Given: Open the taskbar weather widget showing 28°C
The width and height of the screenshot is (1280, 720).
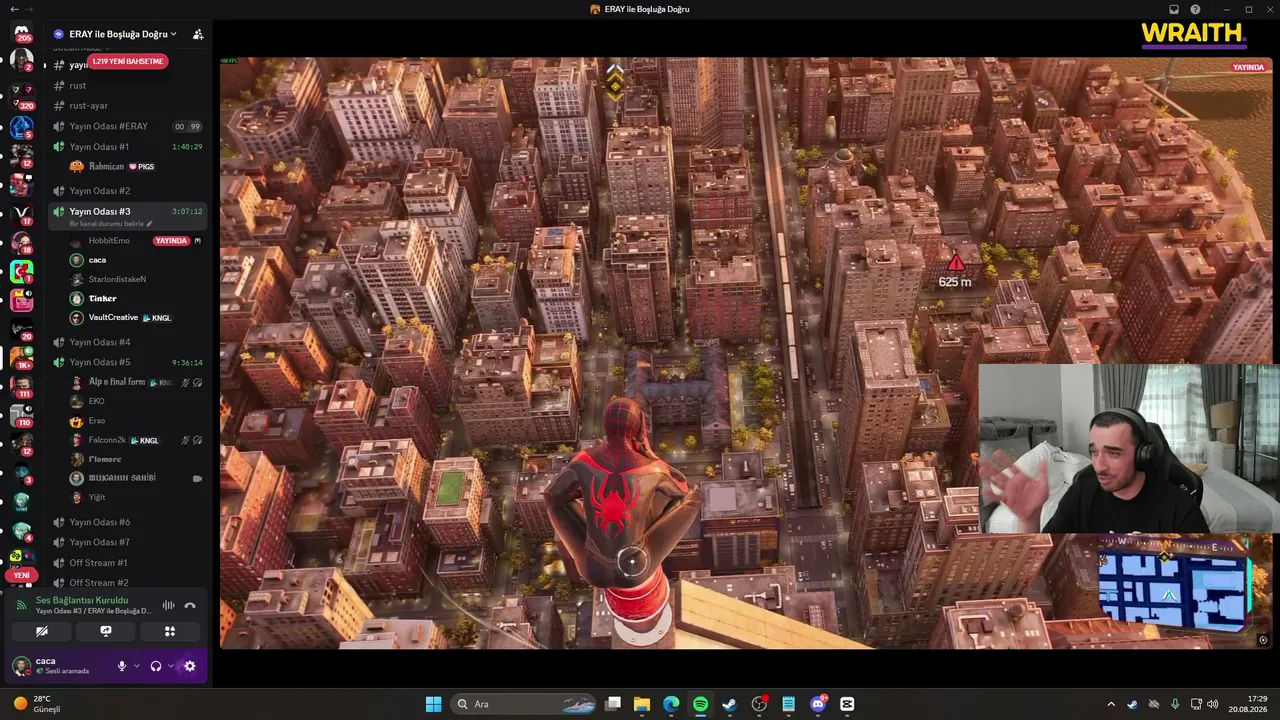Looking at the screenshot, I should [38, 704].
